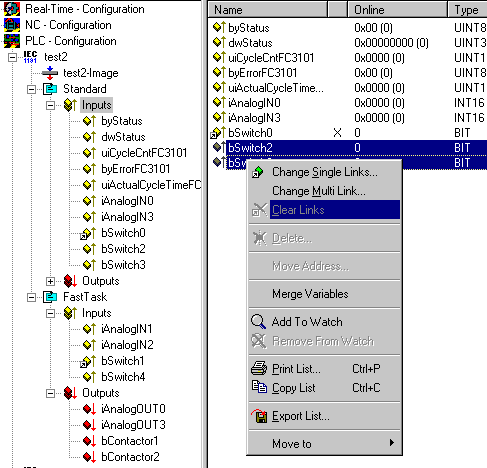Screen dimensions: 487x468
Task: Click the output icon beside bContactor2
Action: pos(89,457)
